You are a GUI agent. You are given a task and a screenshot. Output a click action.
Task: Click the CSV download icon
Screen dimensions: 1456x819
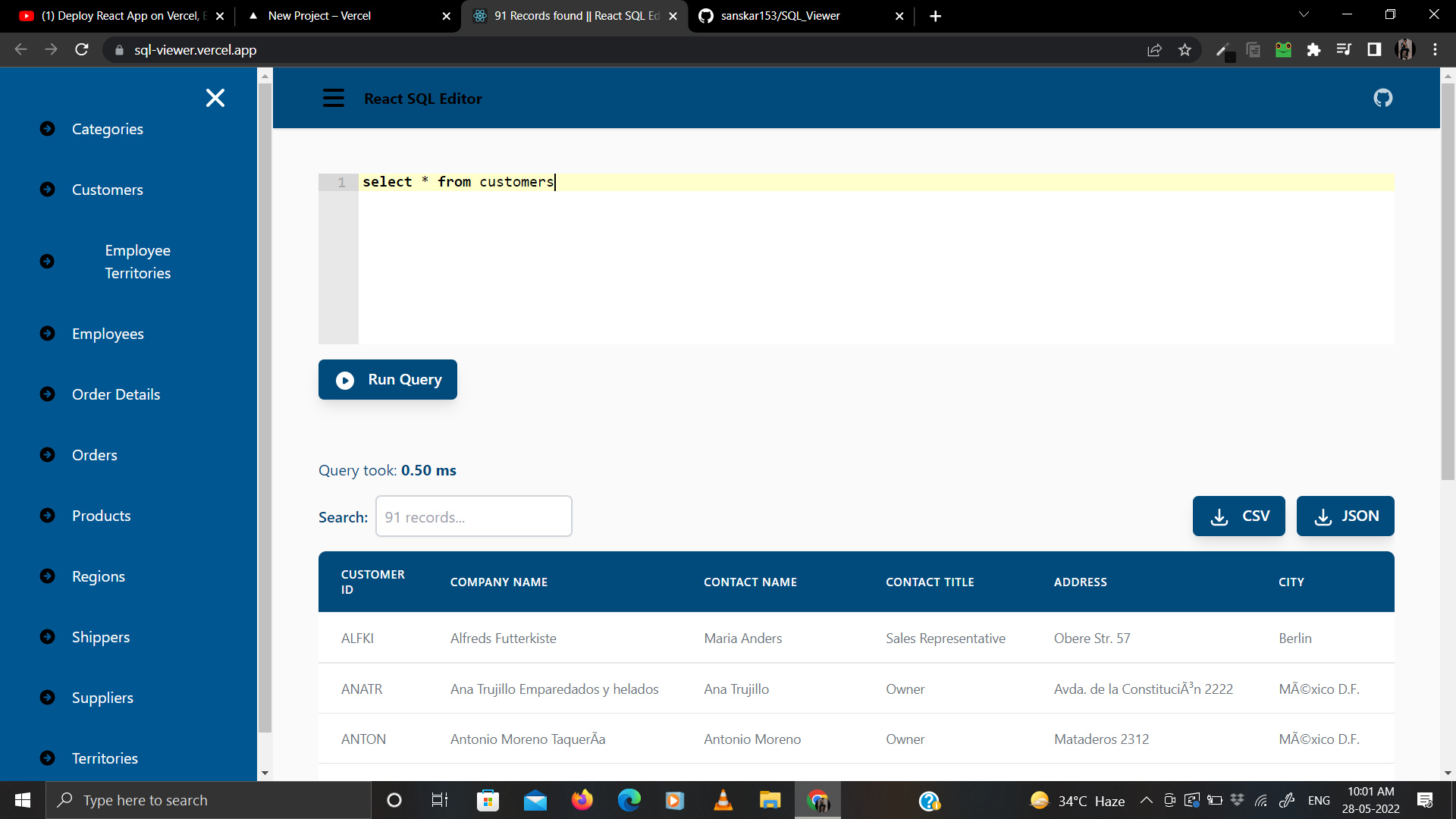pos(1219,516)
